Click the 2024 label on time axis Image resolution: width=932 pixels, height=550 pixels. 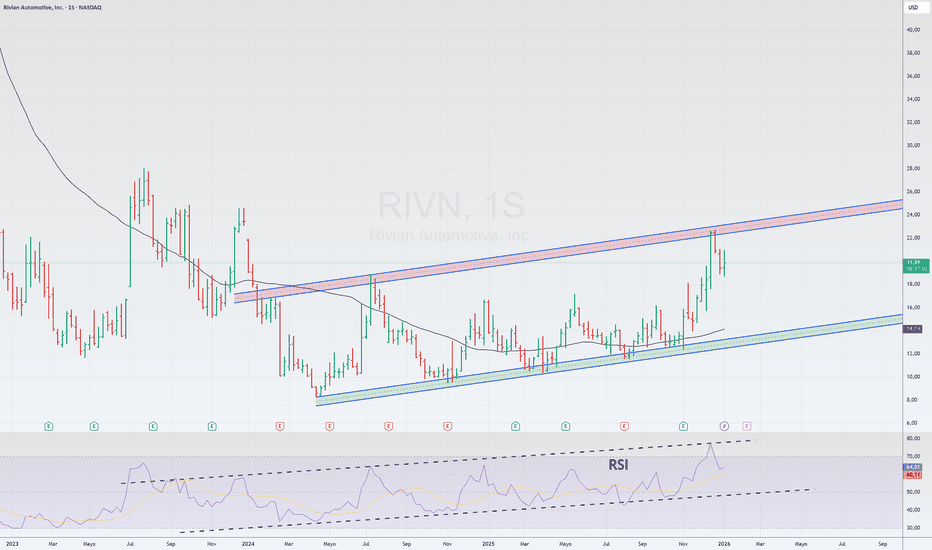(x=248, y=543)
